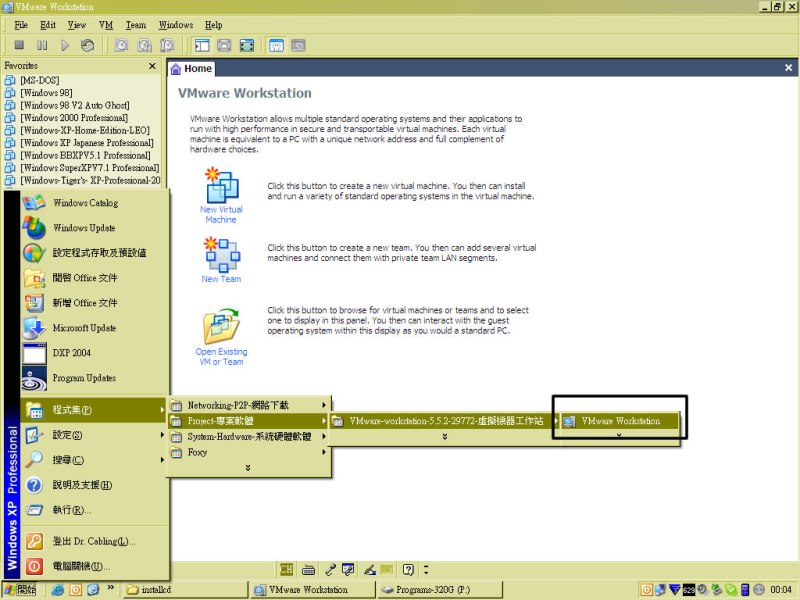This screenshot has width=800, height=600.
Task: Click the Take Snapshot toolbar icon
Action: pyautogui.click(x=121, y=45)
